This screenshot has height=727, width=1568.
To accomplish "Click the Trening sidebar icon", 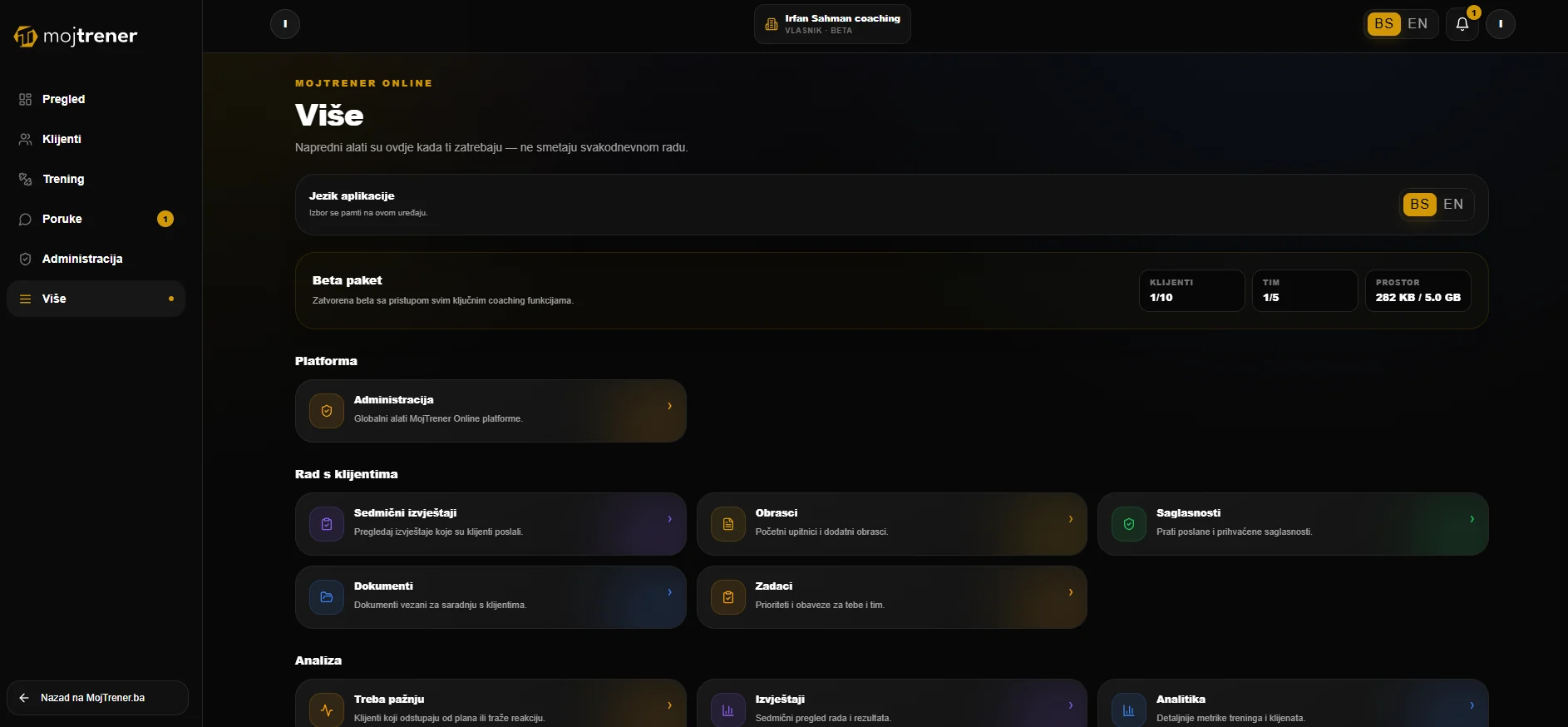I will pos(25,179).
